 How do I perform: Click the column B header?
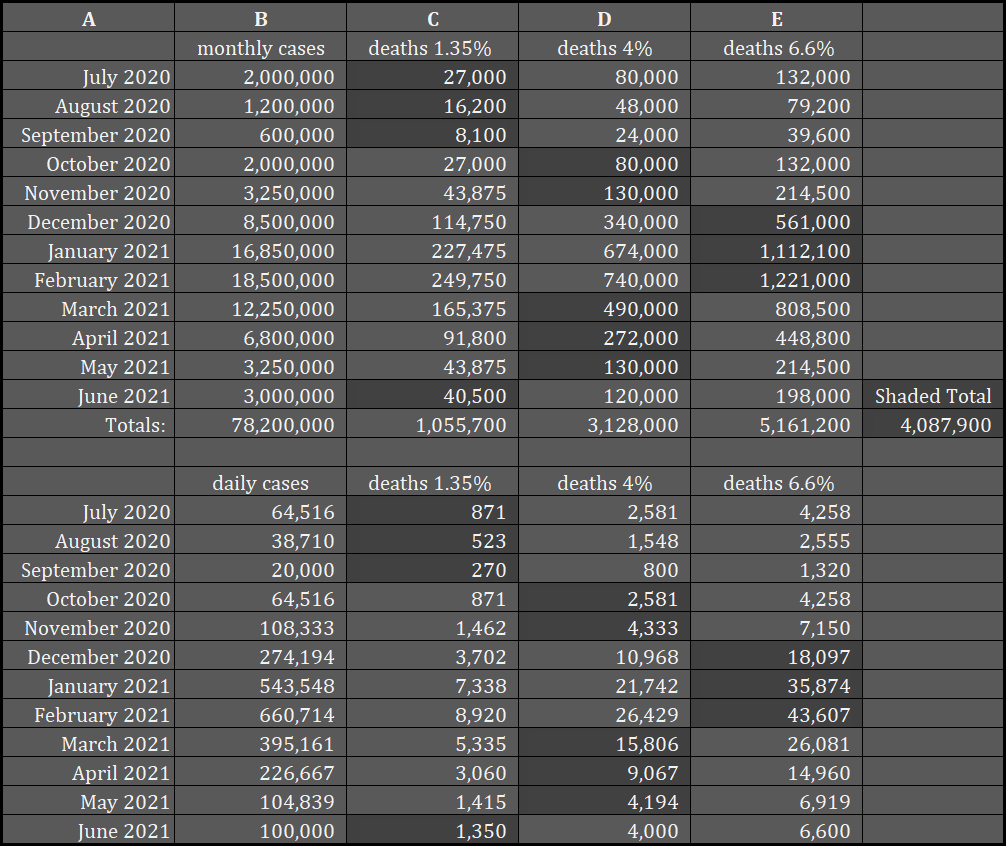pos(261,18)
